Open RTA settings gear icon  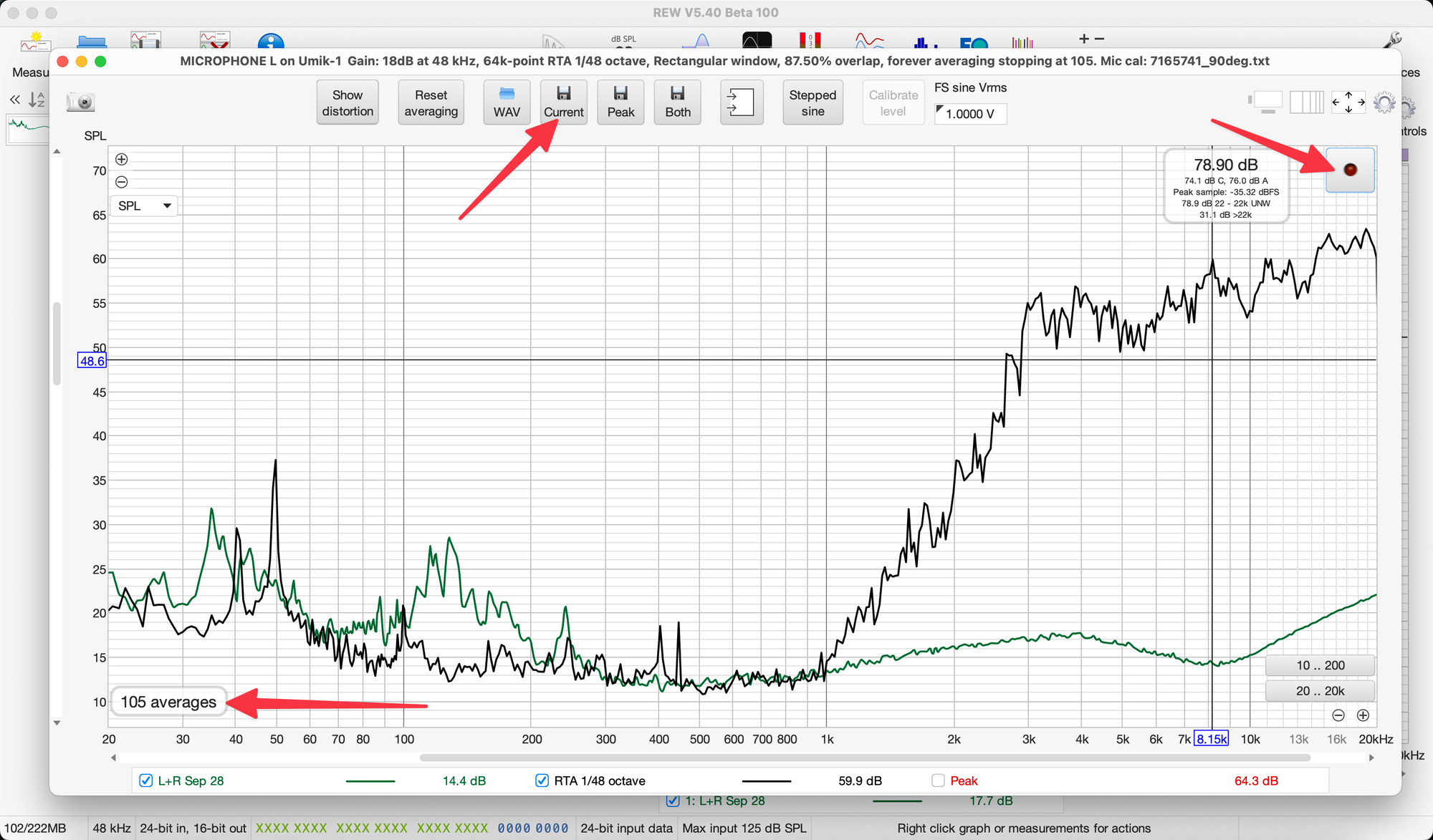1384,102
